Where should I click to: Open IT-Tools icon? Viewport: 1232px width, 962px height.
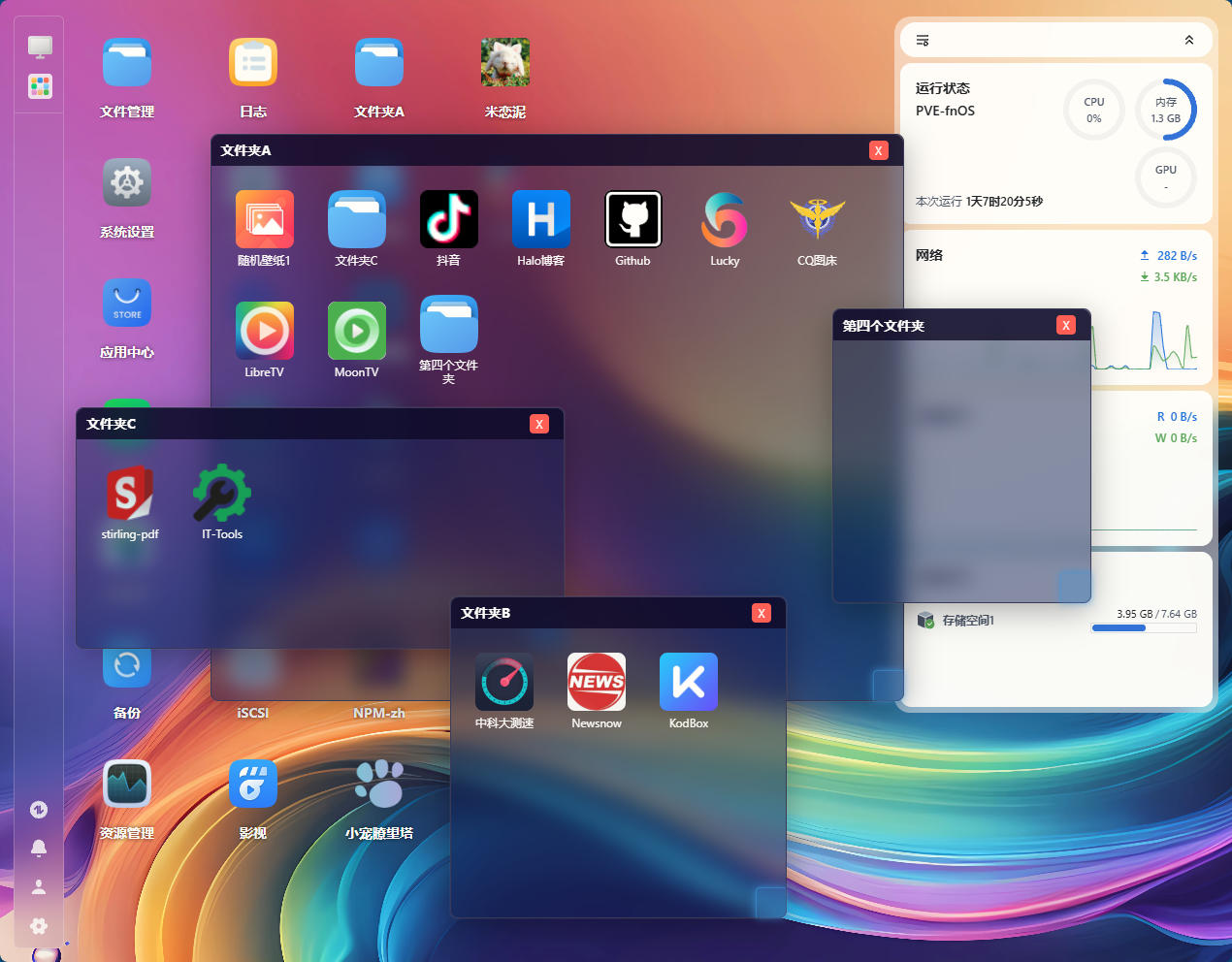(222, 494)
